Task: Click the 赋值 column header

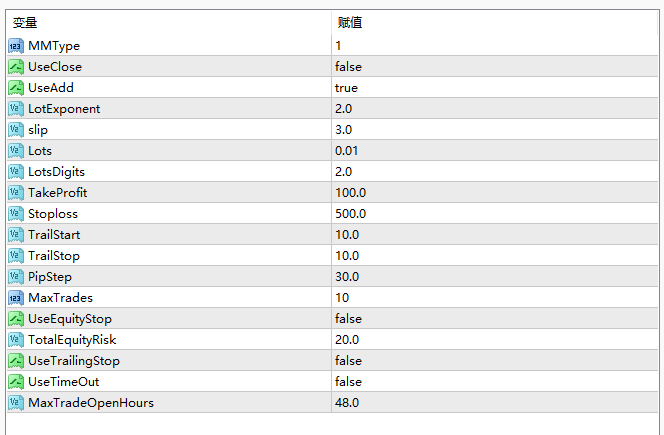Action: [350, 22]
